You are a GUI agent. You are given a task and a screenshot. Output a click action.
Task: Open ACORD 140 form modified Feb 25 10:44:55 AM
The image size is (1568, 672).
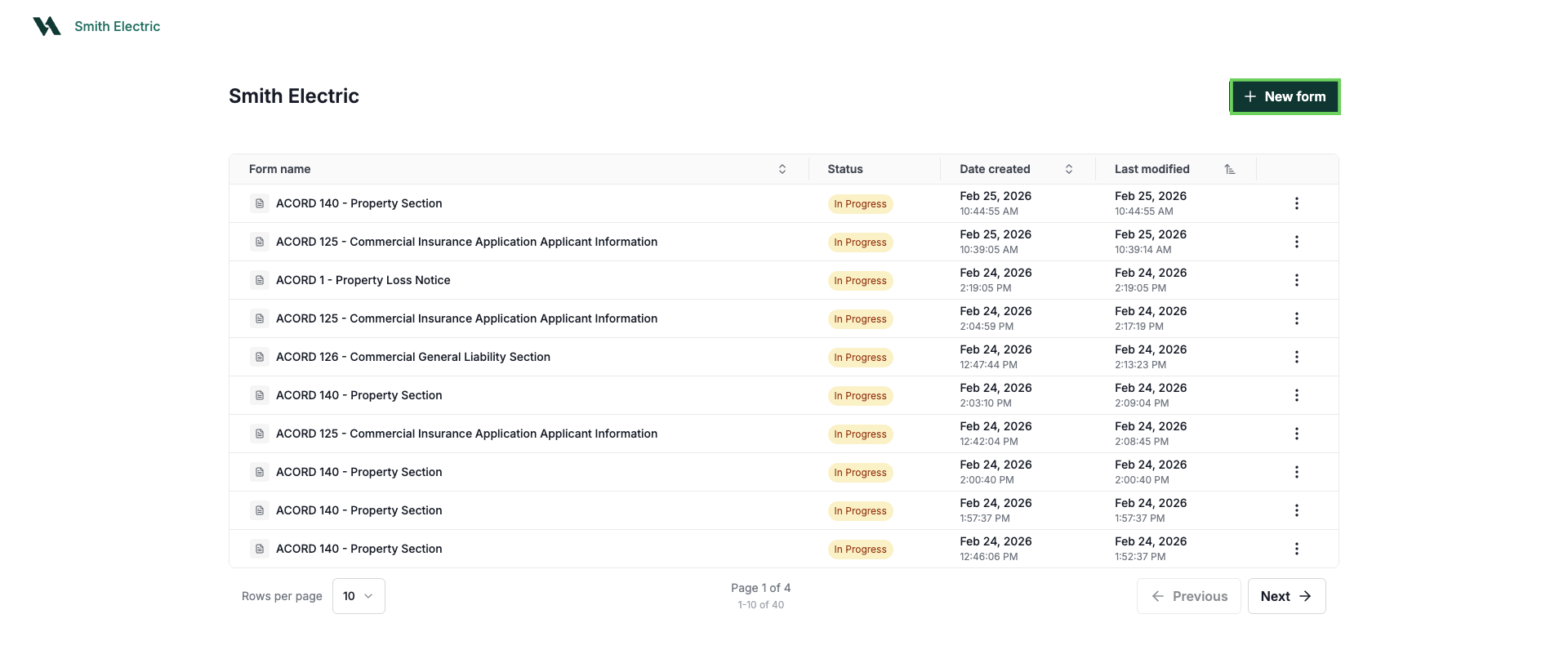tap(359, 203)
